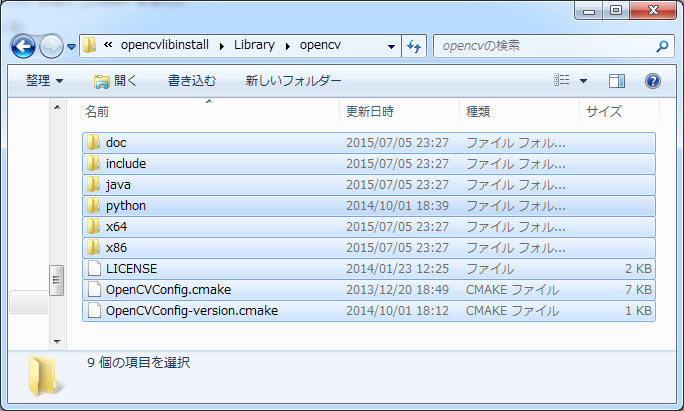This screenshot has height=411, width=684.
Task: Open help with the question mark icon
Action: click(653, 81)
